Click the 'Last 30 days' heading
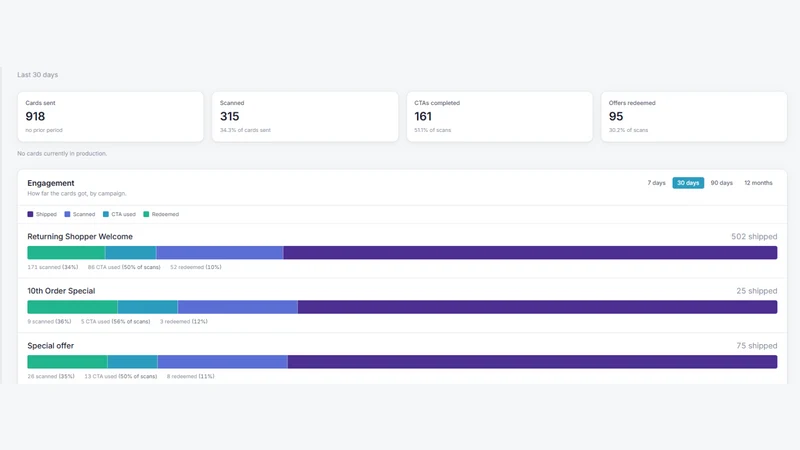The width and height of the screenshot is (800, 450). click(x=38, y=74)
